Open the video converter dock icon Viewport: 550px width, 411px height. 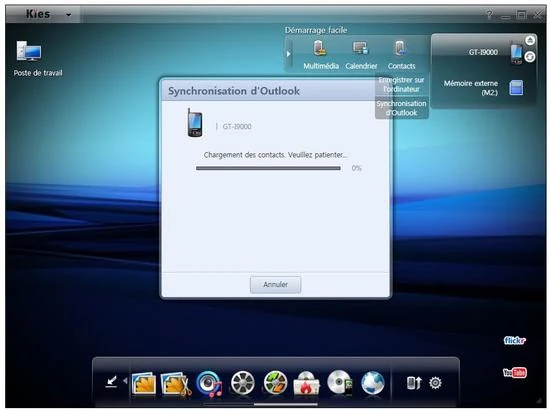click(275, 383)
